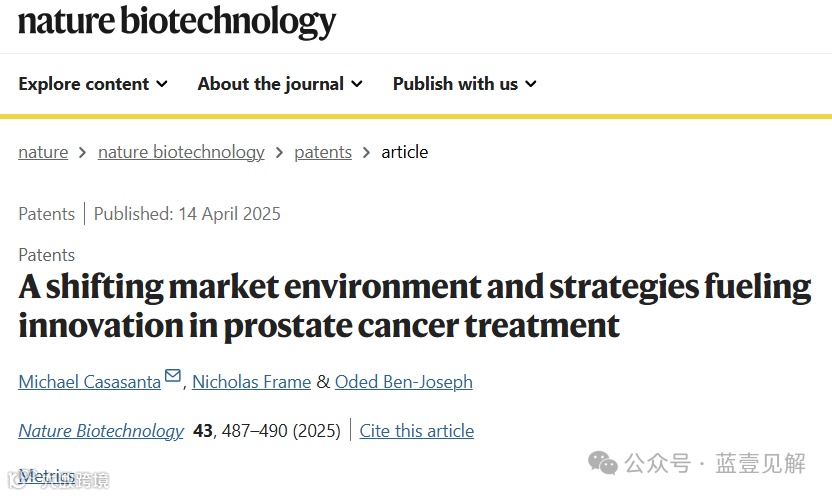832x496 pixels.
Task: Click the chevron next to Publish with us
Action: [x=531, y=84]
